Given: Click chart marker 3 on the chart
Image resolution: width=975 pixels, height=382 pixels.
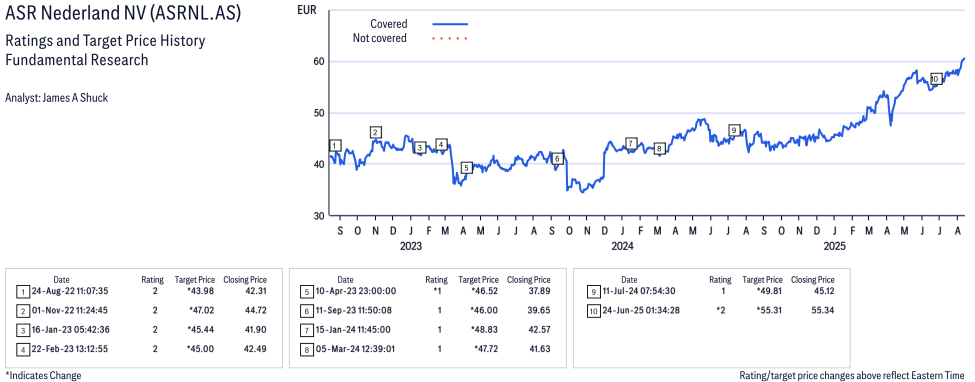Looking at the screenshot, I should tap(420, 147).
